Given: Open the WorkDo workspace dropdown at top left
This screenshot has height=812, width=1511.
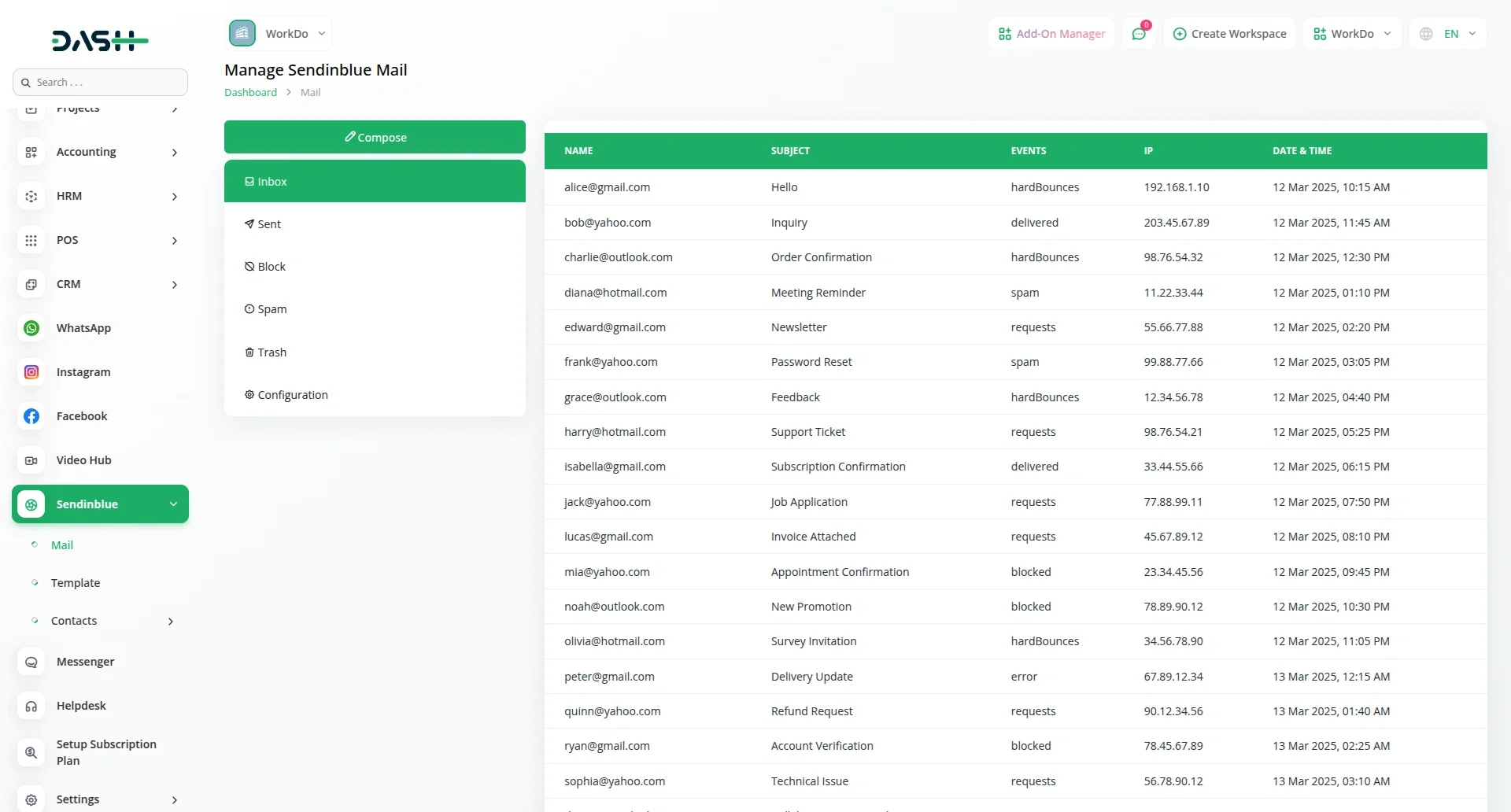Looking at the screenshot, I should click(x=279, y=34).
